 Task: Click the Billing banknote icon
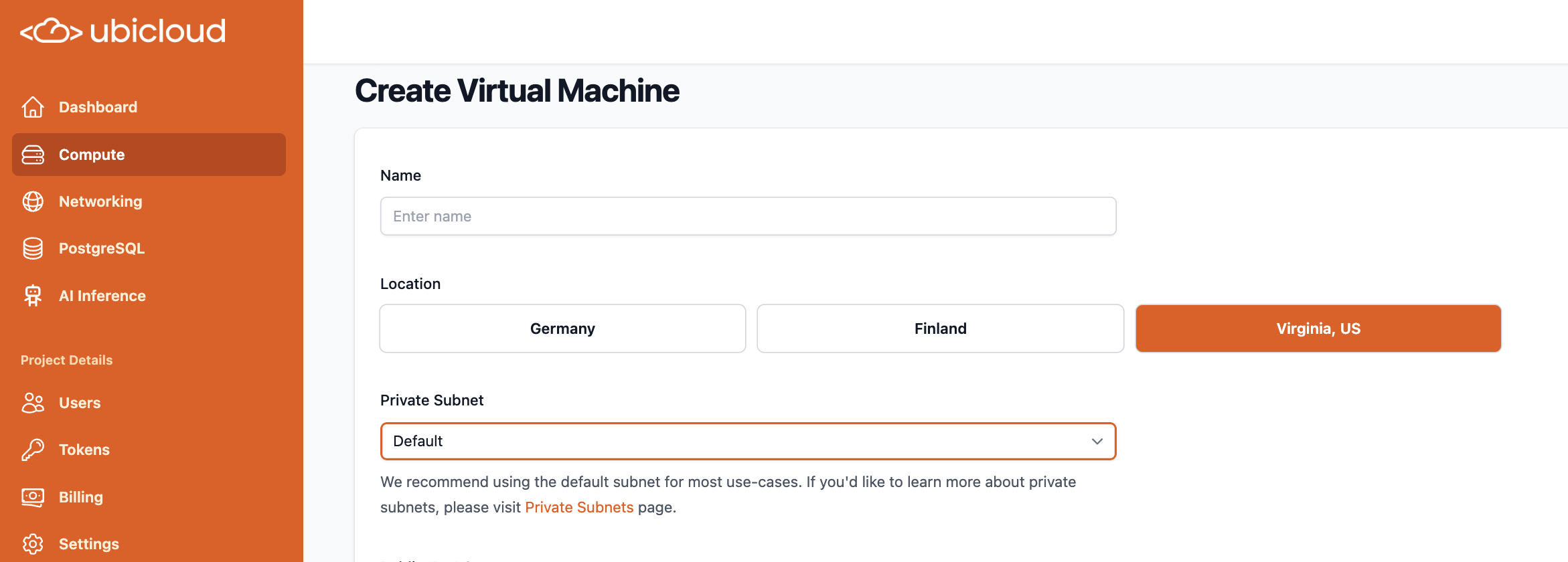pyautogui.click(x=33, y=497)
